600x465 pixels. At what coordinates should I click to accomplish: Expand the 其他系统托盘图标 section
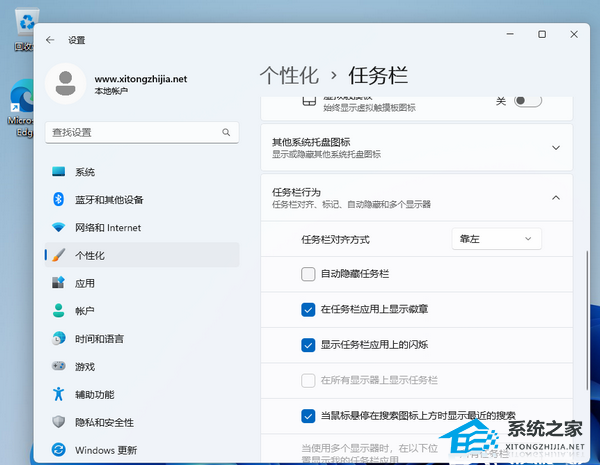[556, 148]
